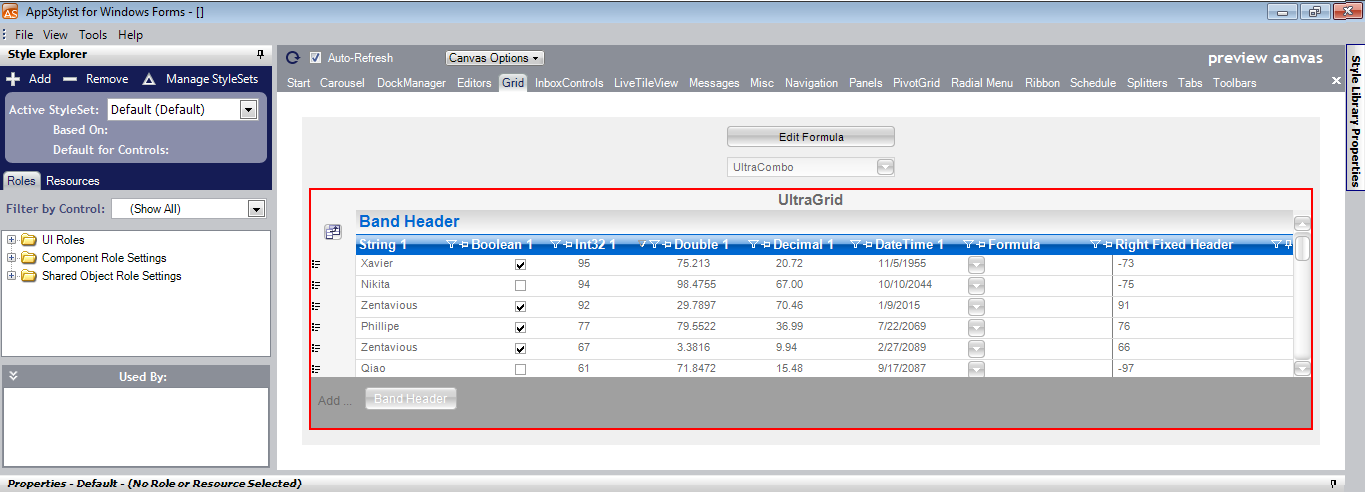
Task: Click the grid vertical scrollbar thumb
Action: pyautogui.click(x=1302, y=248)
